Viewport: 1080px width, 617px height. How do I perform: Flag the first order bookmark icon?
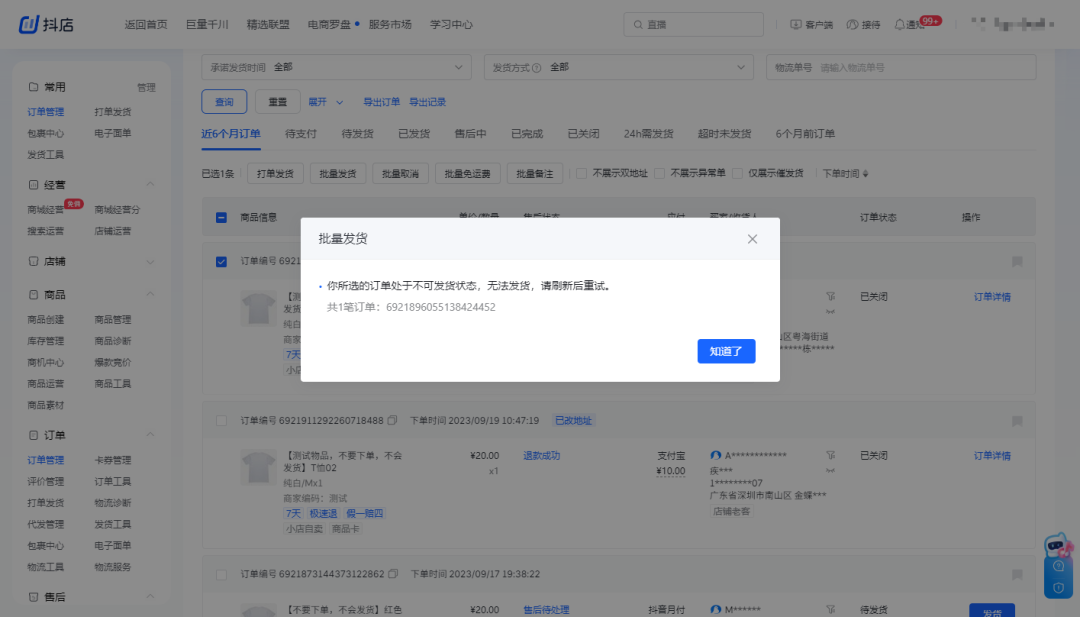(x=1017, y=262)
